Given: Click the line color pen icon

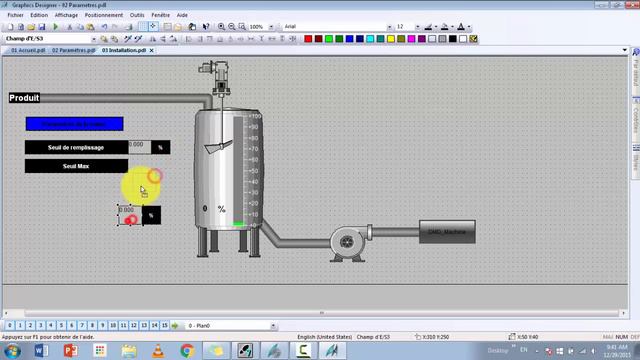Looking at the screenshot, I should [428, 27].
